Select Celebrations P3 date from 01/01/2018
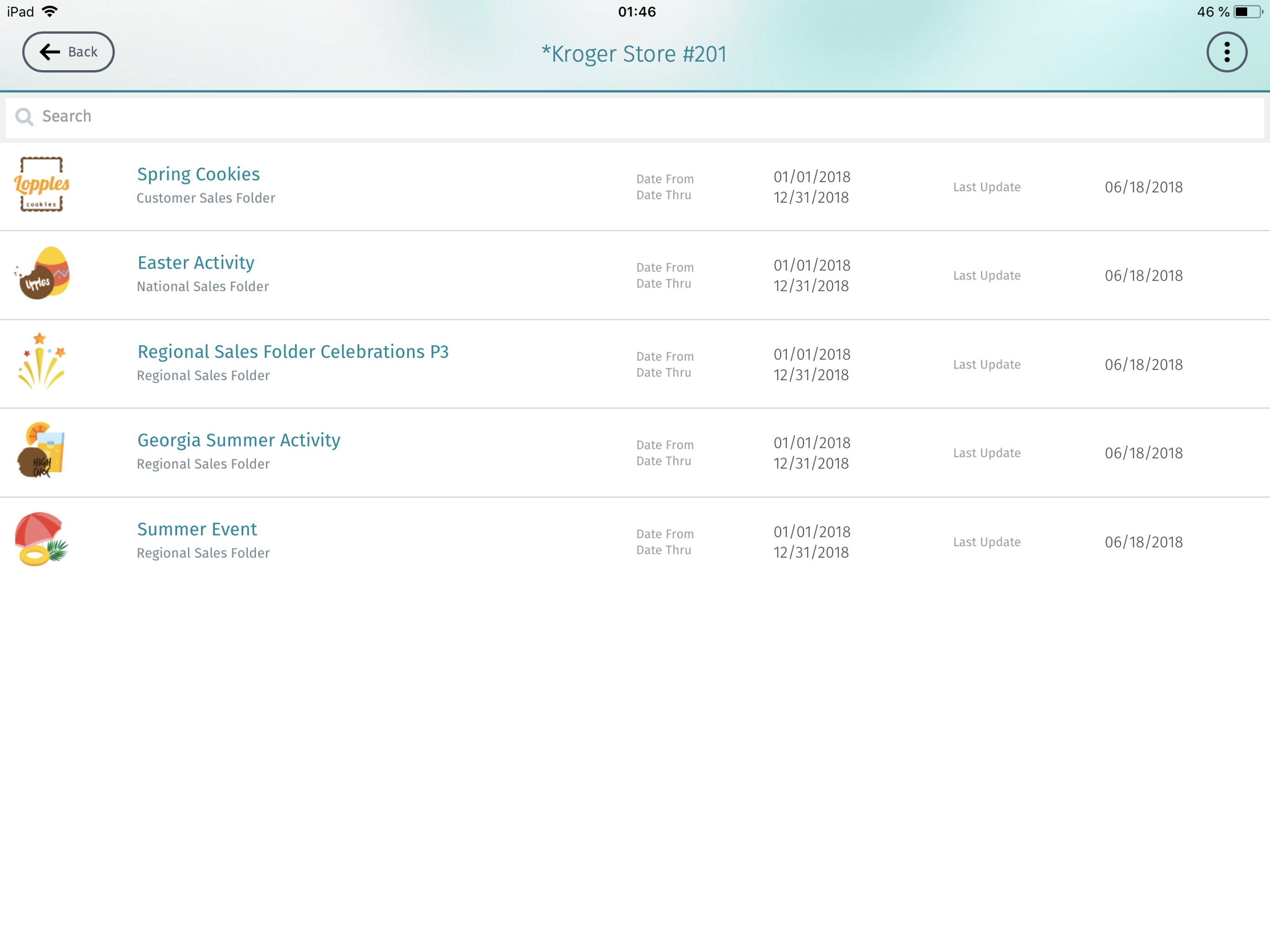1270x952 pixels. [812, 354]
